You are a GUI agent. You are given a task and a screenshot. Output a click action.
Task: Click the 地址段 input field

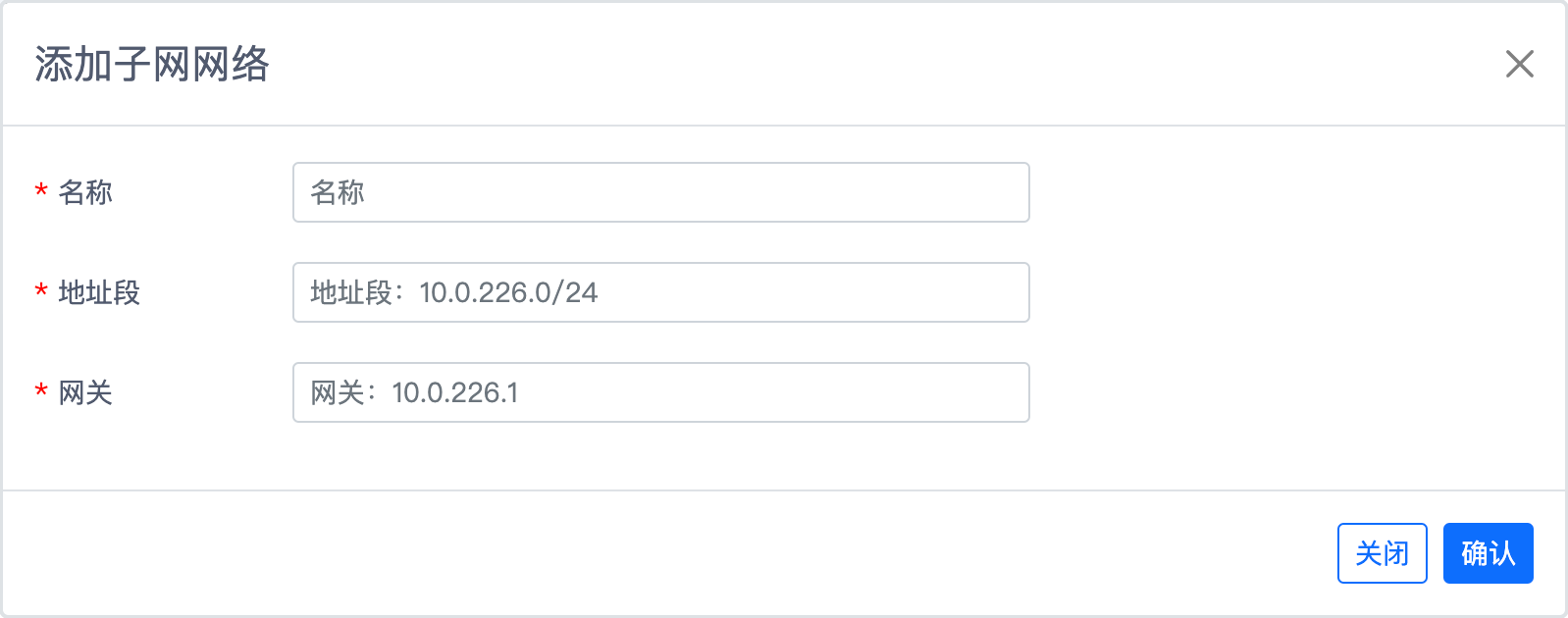[x=661, y=292]
